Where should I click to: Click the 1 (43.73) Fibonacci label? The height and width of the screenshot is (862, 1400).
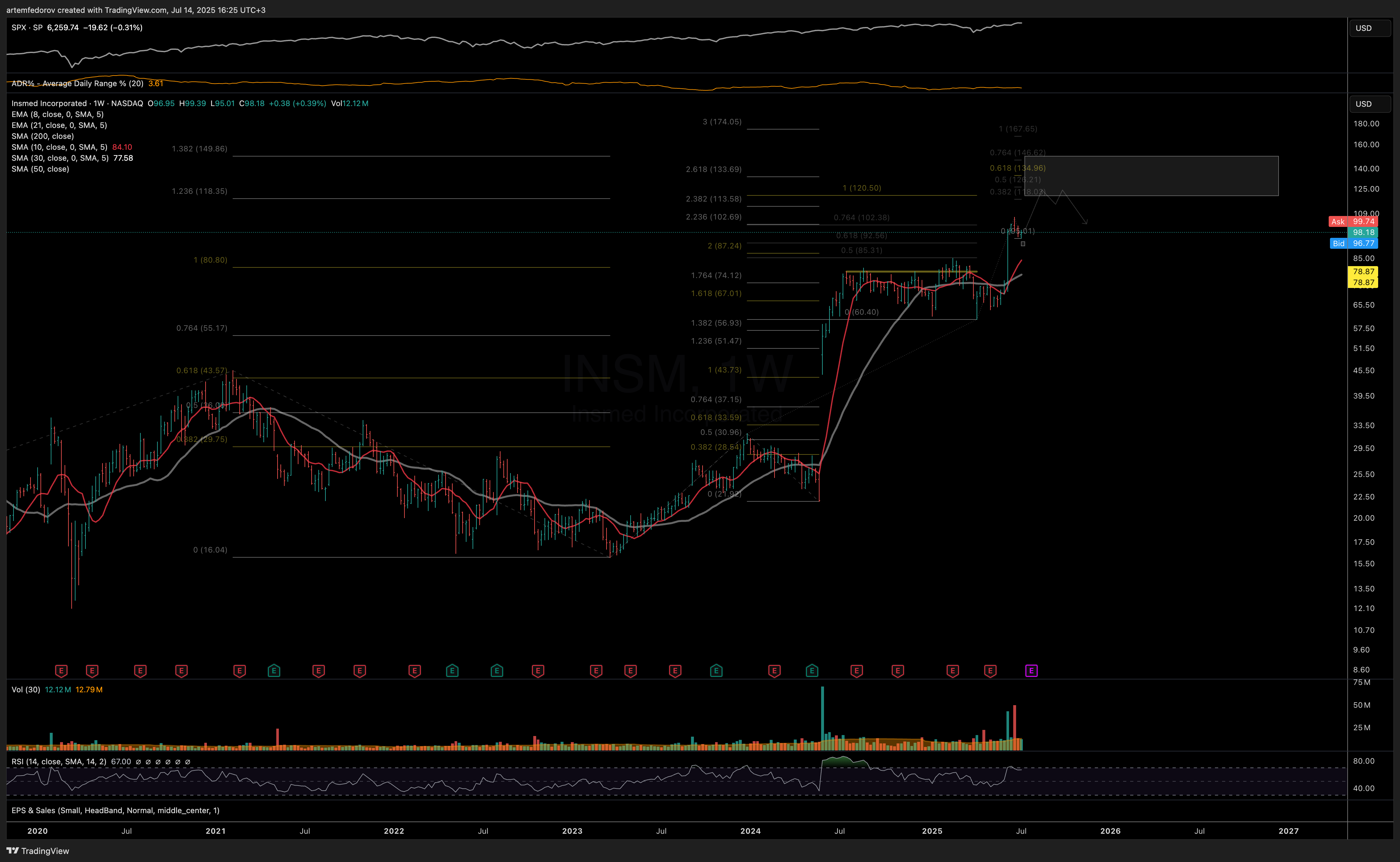(725, 369)
